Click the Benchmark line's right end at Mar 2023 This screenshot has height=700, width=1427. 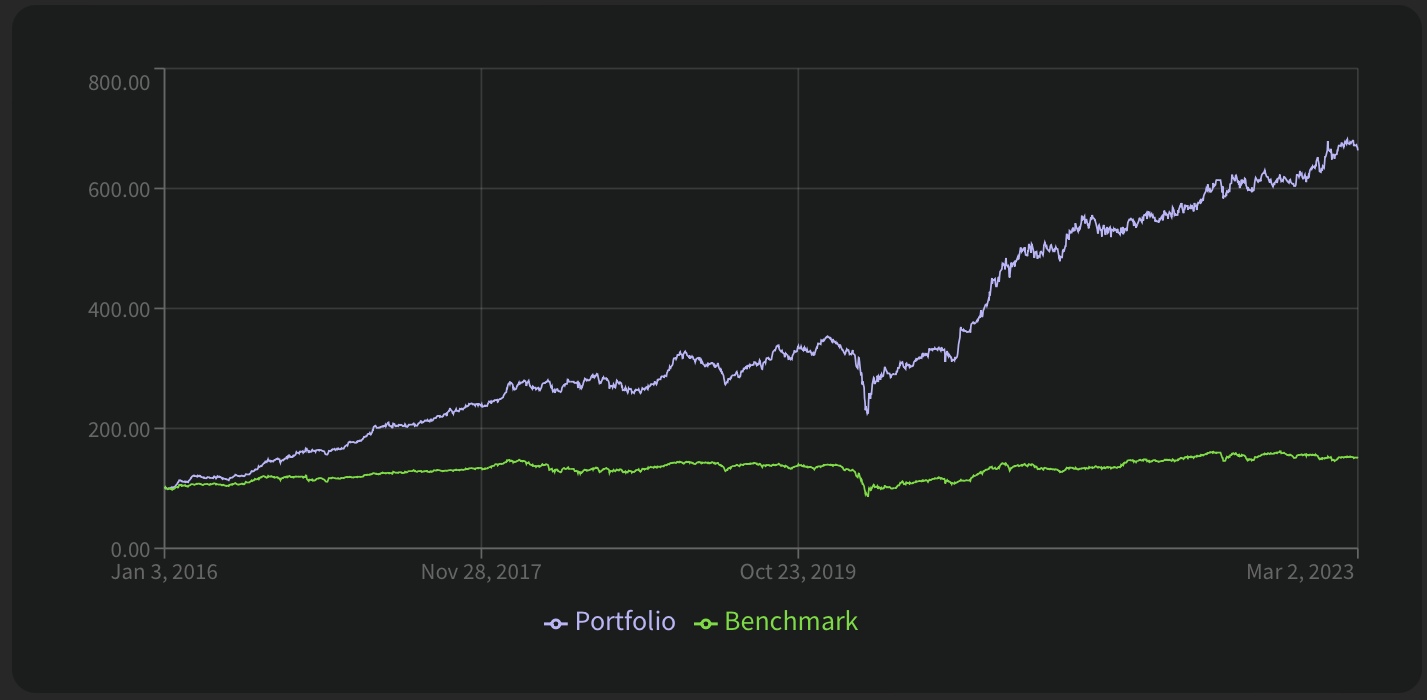pyautogui.click(x=1356, y=458)
